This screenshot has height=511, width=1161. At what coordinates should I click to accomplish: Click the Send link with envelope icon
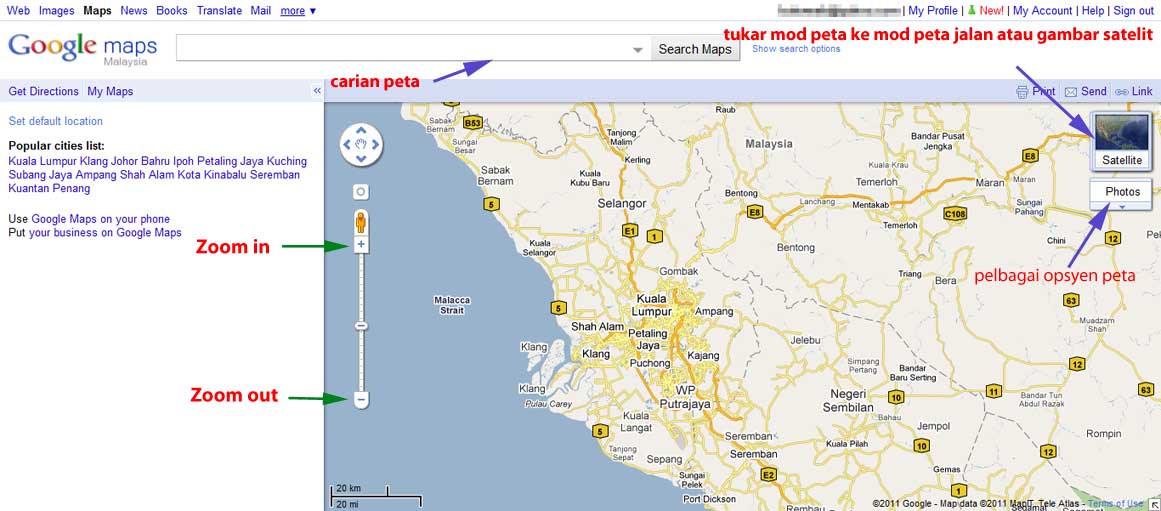(x=1085, y=92)
